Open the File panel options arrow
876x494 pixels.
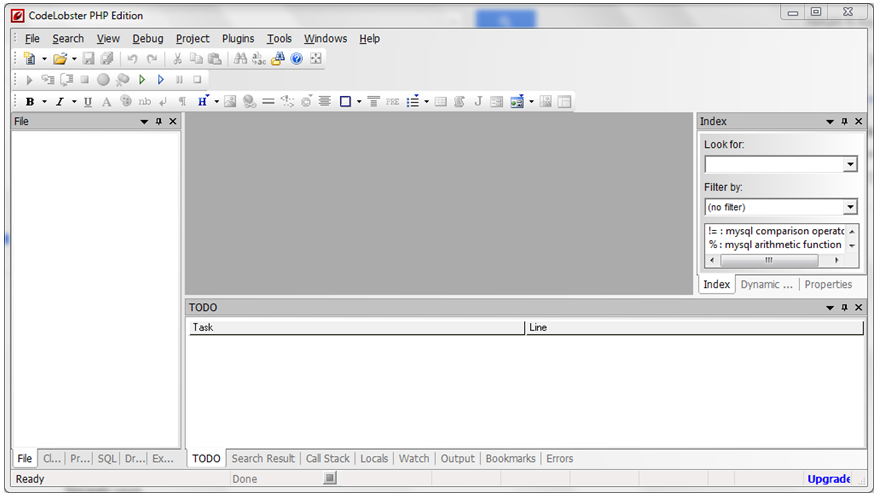(x=144, y=121)
